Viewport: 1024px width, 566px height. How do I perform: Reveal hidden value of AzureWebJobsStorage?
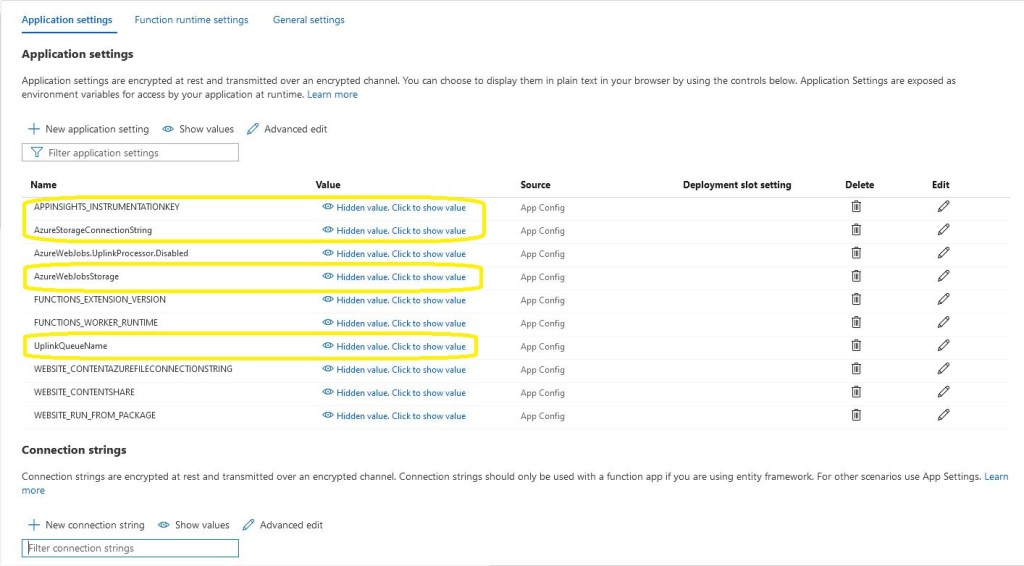(394, 277)
